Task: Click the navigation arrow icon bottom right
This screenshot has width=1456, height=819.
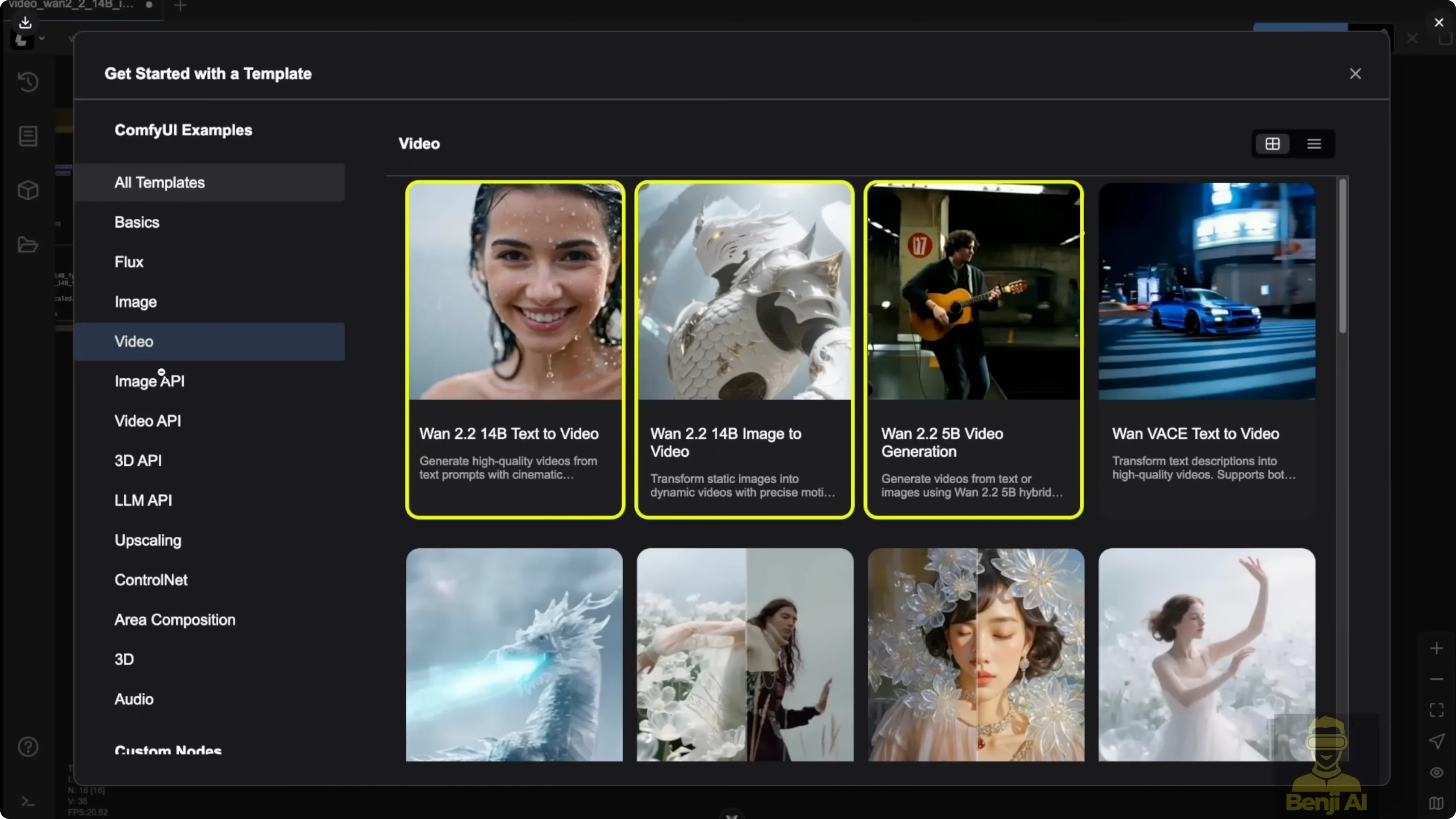Action: coord(1437,741)
